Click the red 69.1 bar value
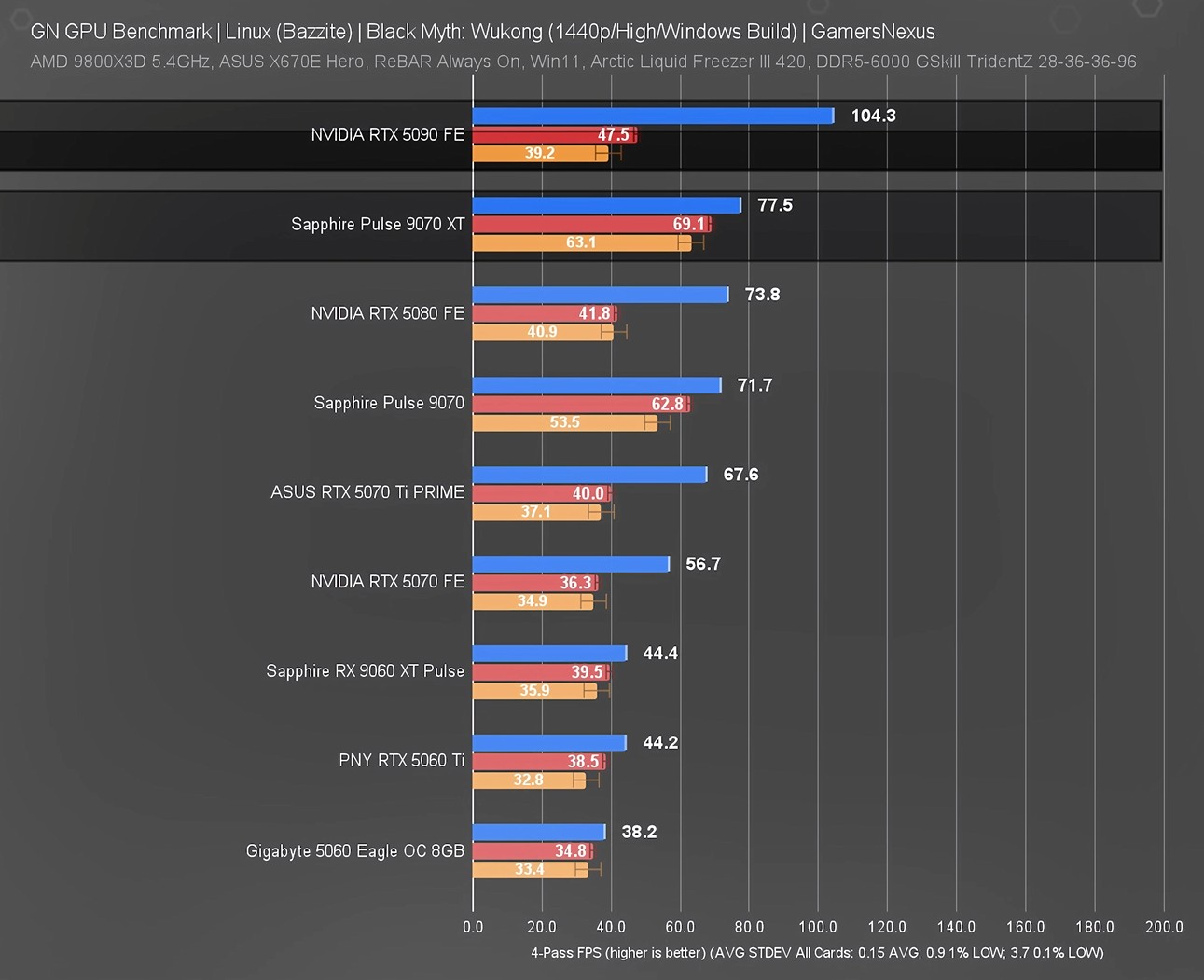 [688, 224]
